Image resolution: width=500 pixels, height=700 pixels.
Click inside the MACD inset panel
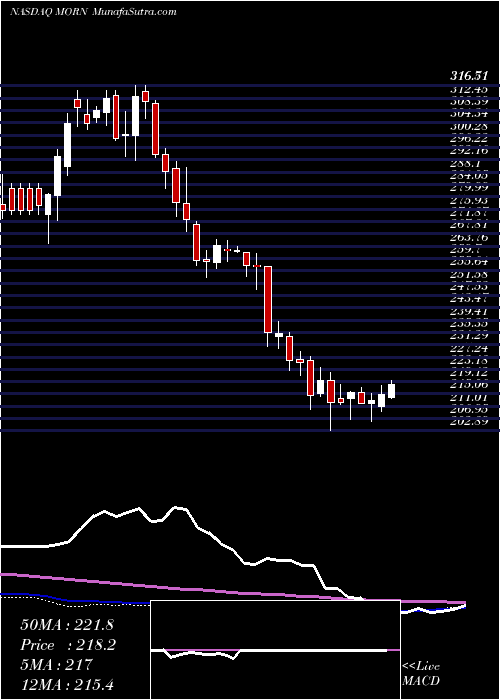pos(275,650)
